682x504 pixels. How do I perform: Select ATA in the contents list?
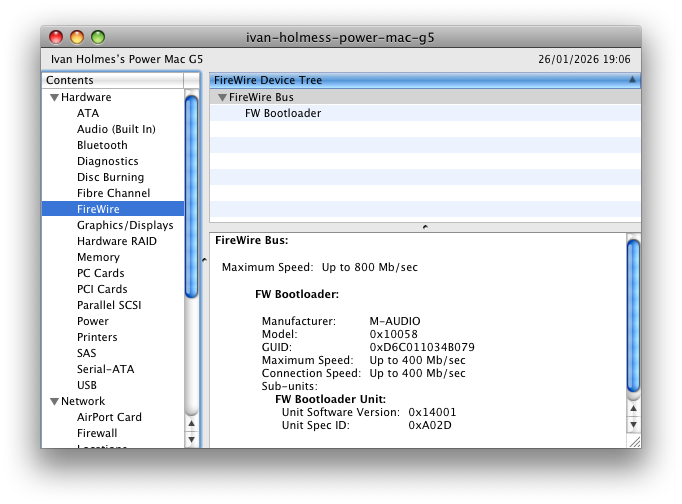(x=88, y=113)
